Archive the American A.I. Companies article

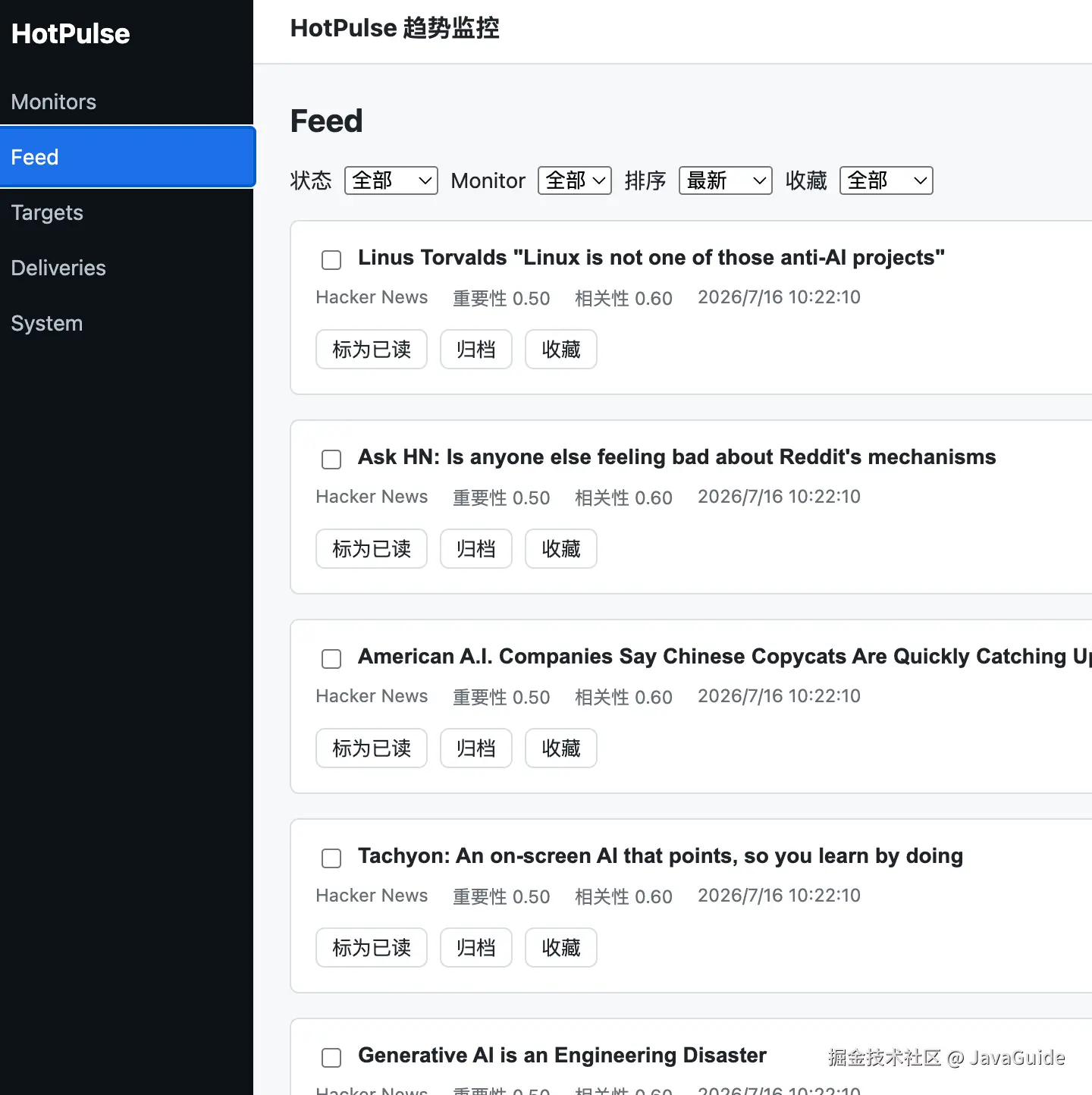pyautogui.click(x=476, y=748)
